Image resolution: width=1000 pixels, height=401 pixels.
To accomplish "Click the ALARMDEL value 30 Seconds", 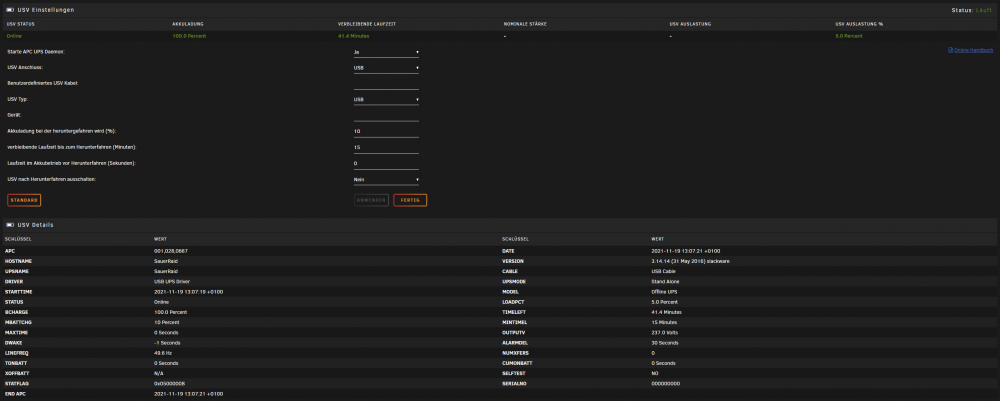I will click(x=665, y=343).
